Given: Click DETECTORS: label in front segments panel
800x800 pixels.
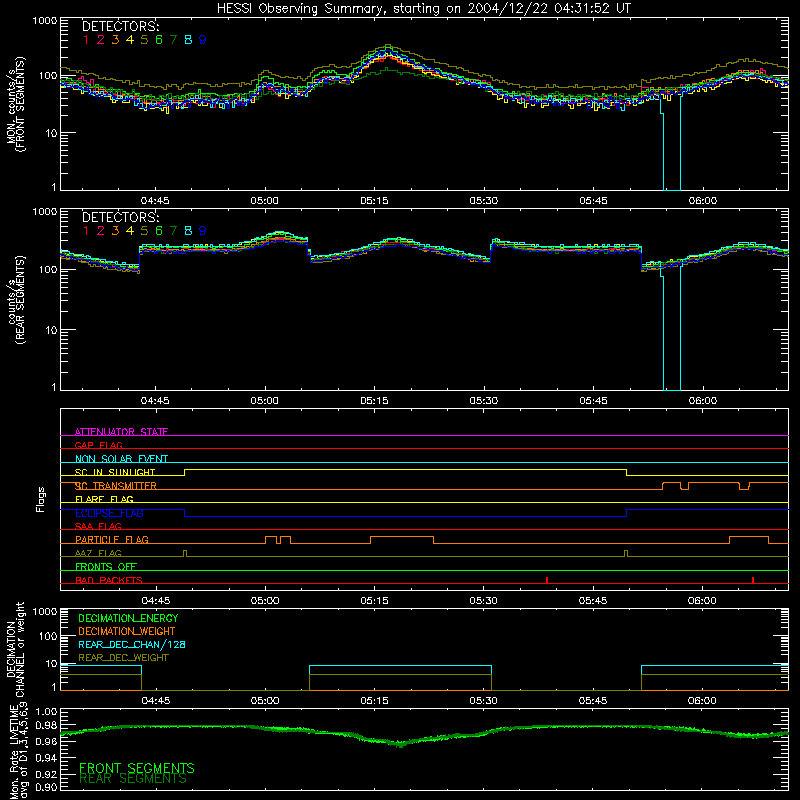Looking at the screenshot, I should point(120,26).
